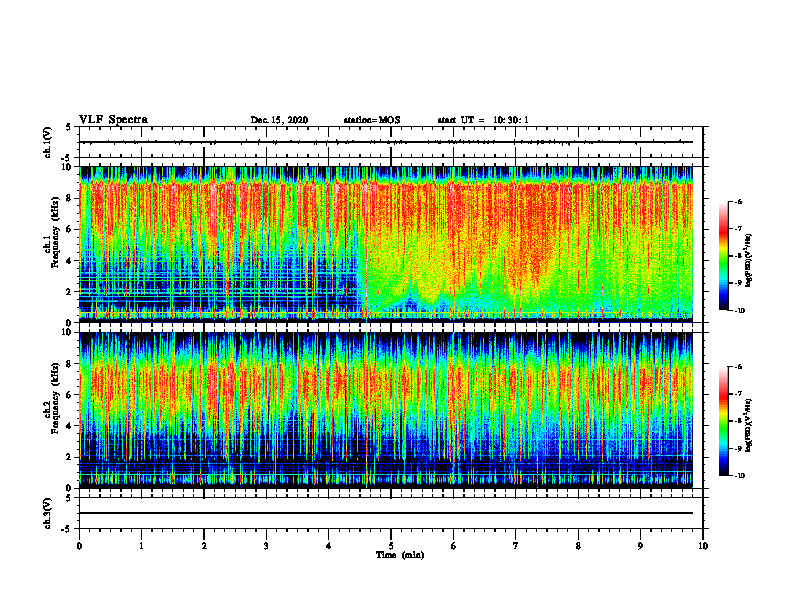Click the ch.2 color scale unit label
This screenshot has height=612, width=792.
(749, 426)
